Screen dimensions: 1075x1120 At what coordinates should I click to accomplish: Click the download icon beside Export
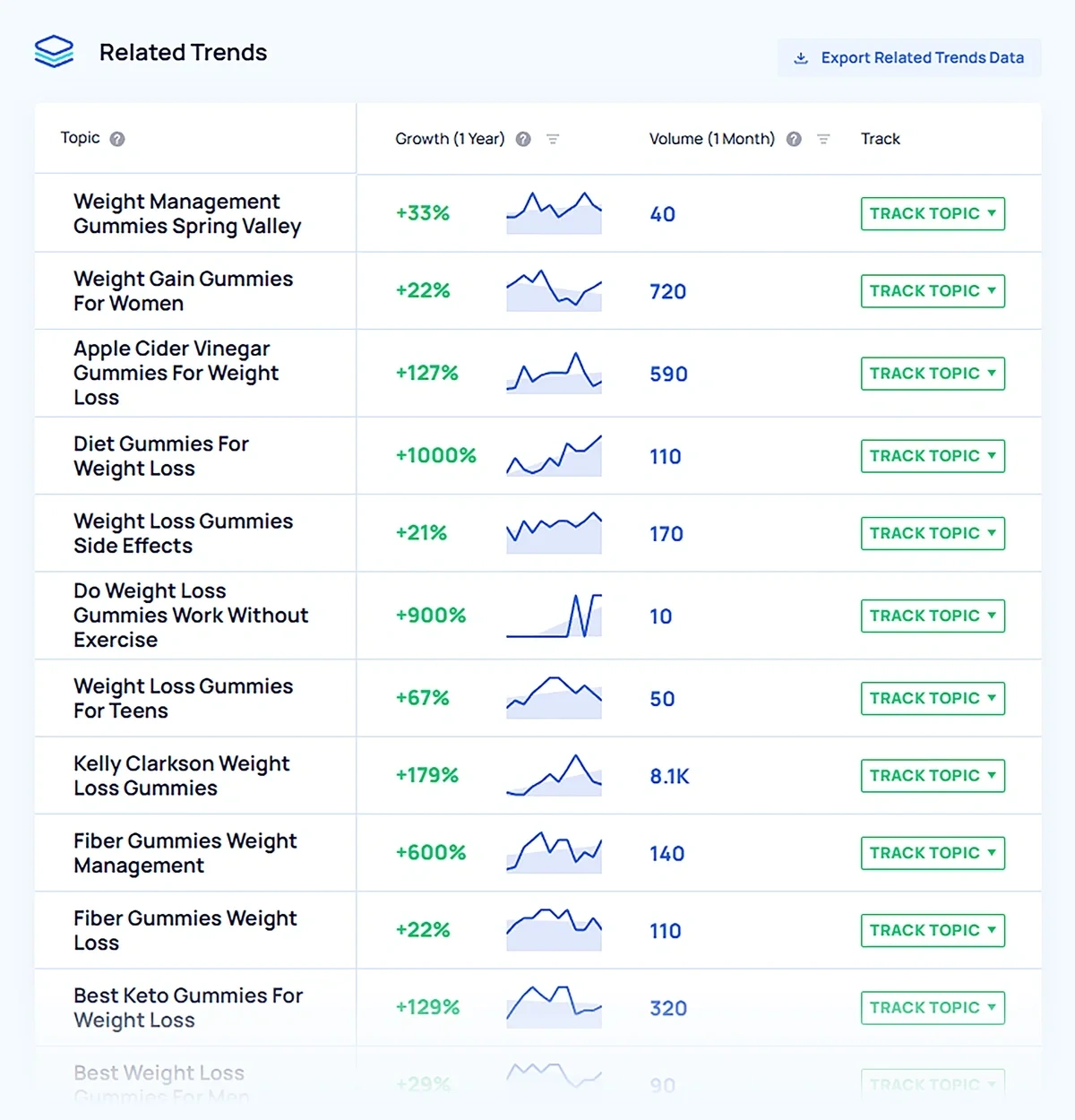click(801, 58)
